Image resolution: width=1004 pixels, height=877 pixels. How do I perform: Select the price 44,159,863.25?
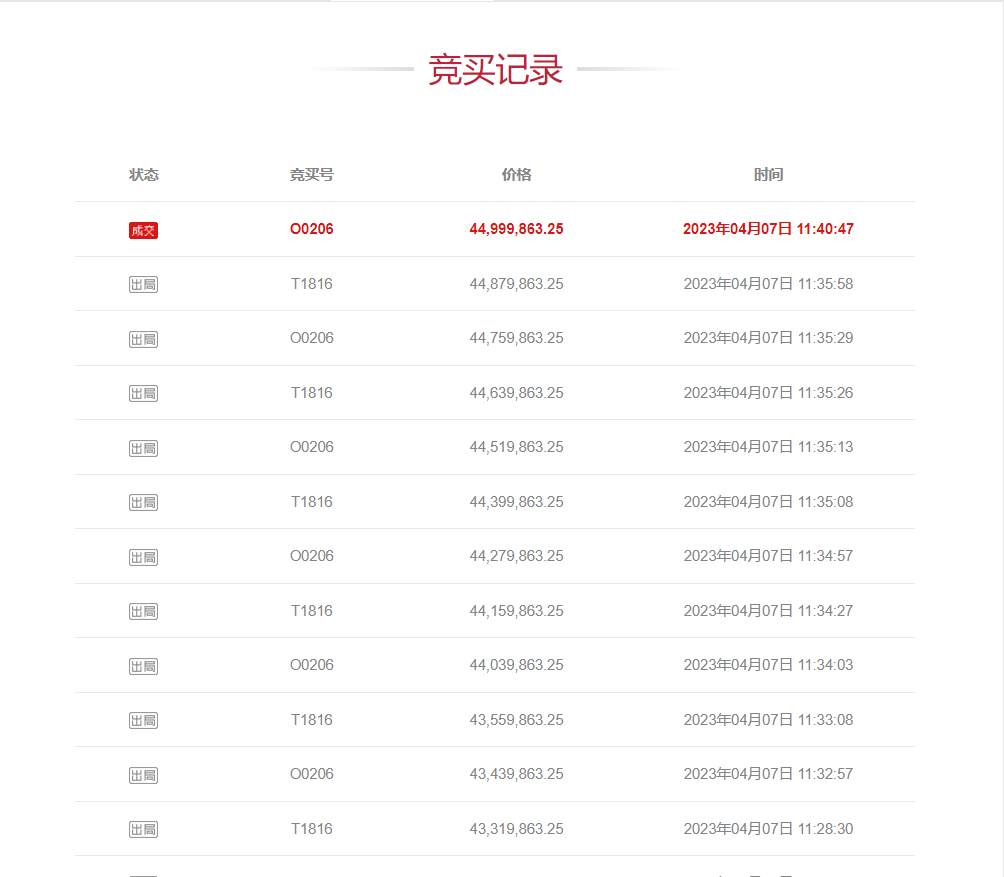(516, 611)
